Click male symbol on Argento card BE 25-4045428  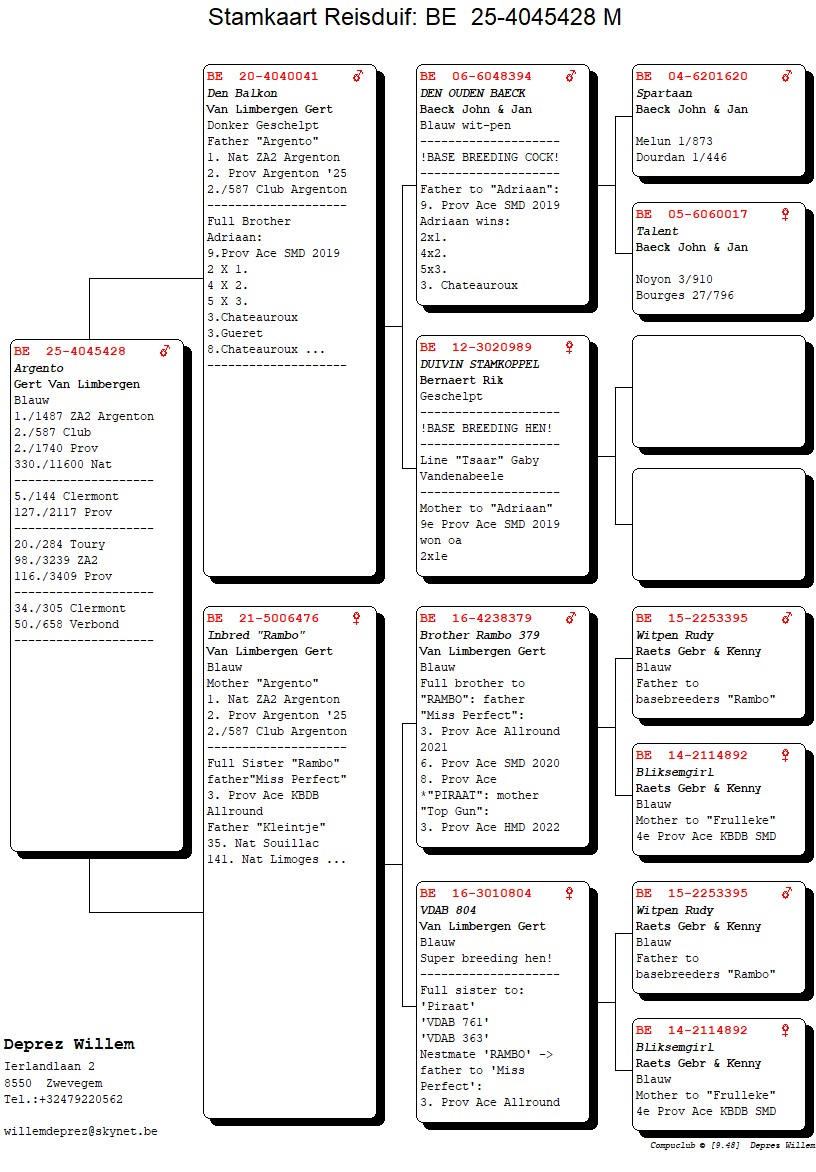coord(166,351)
